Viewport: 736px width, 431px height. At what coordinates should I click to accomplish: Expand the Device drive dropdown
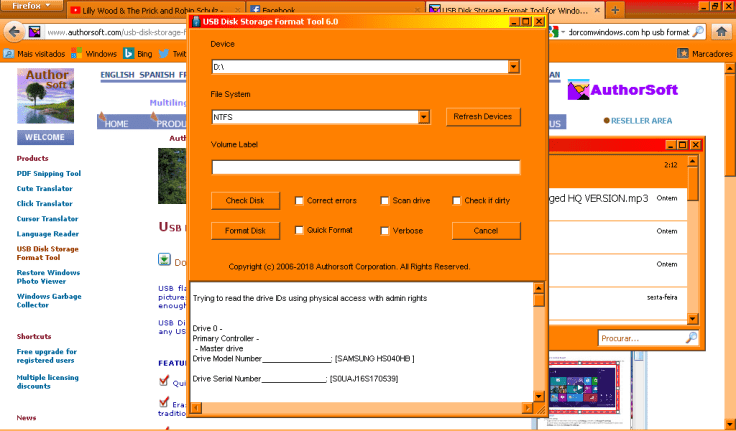coord(514,67)
